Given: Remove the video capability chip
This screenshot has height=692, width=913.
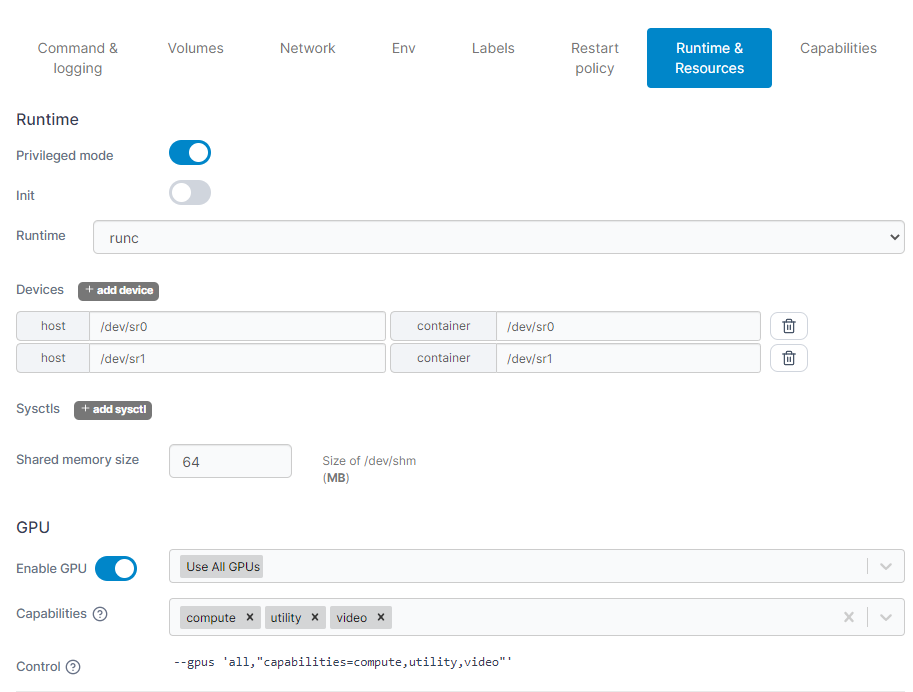Looking at the screenshot, I should [380, 617].
